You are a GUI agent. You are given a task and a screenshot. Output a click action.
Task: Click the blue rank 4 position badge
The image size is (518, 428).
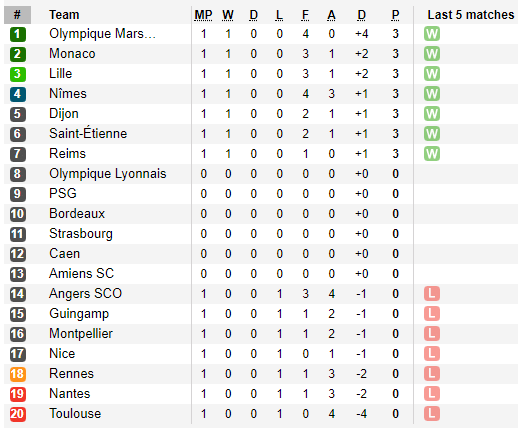coord(18,94)
